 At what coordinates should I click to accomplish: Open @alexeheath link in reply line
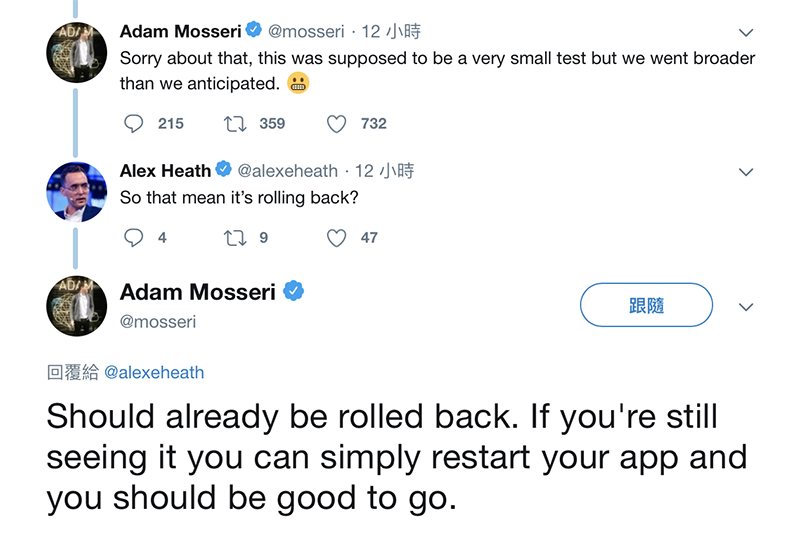(x=154, y=373)
